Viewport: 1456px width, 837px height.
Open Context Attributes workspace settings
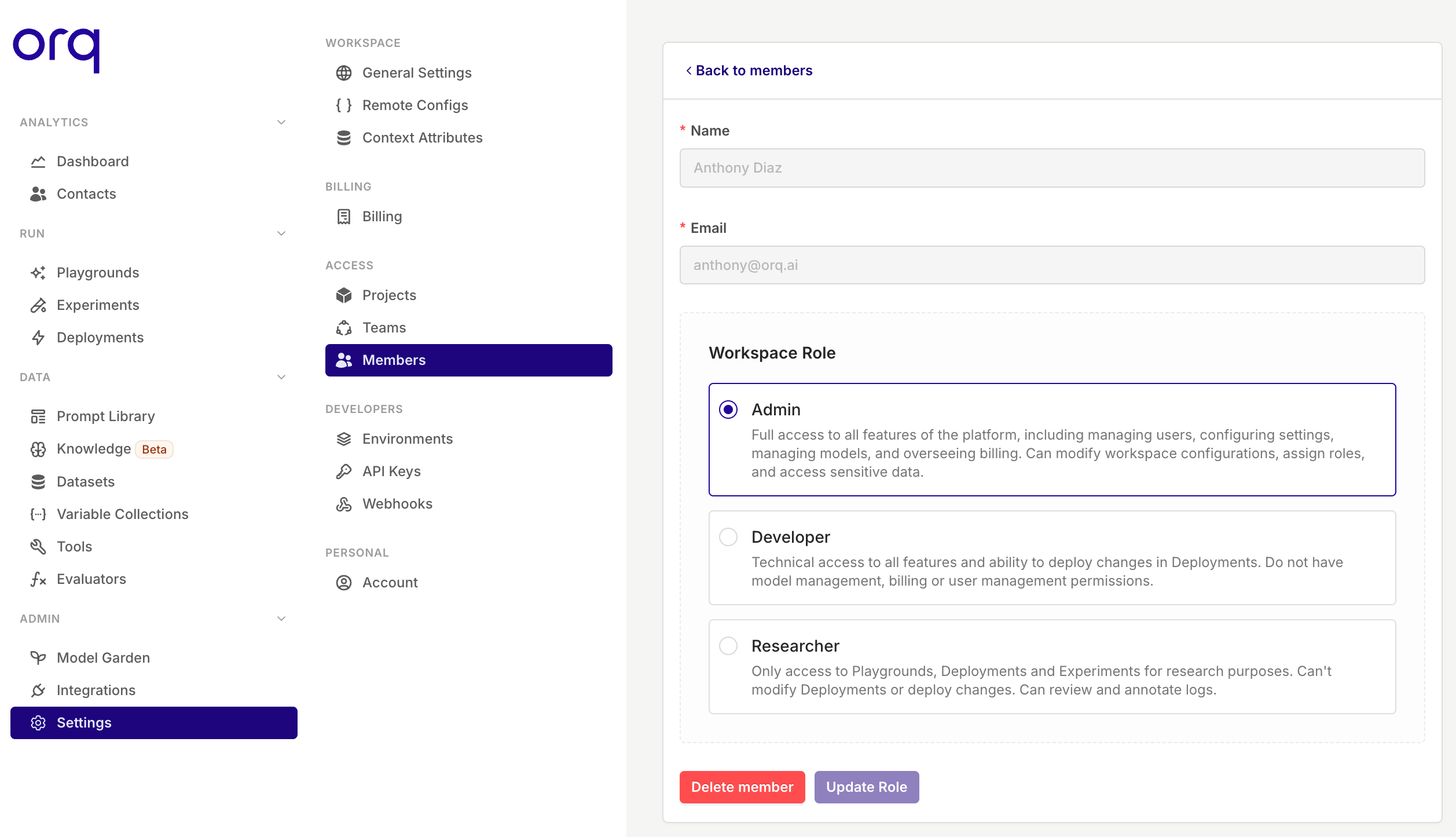pyautogui.click(x=422, y=137)
